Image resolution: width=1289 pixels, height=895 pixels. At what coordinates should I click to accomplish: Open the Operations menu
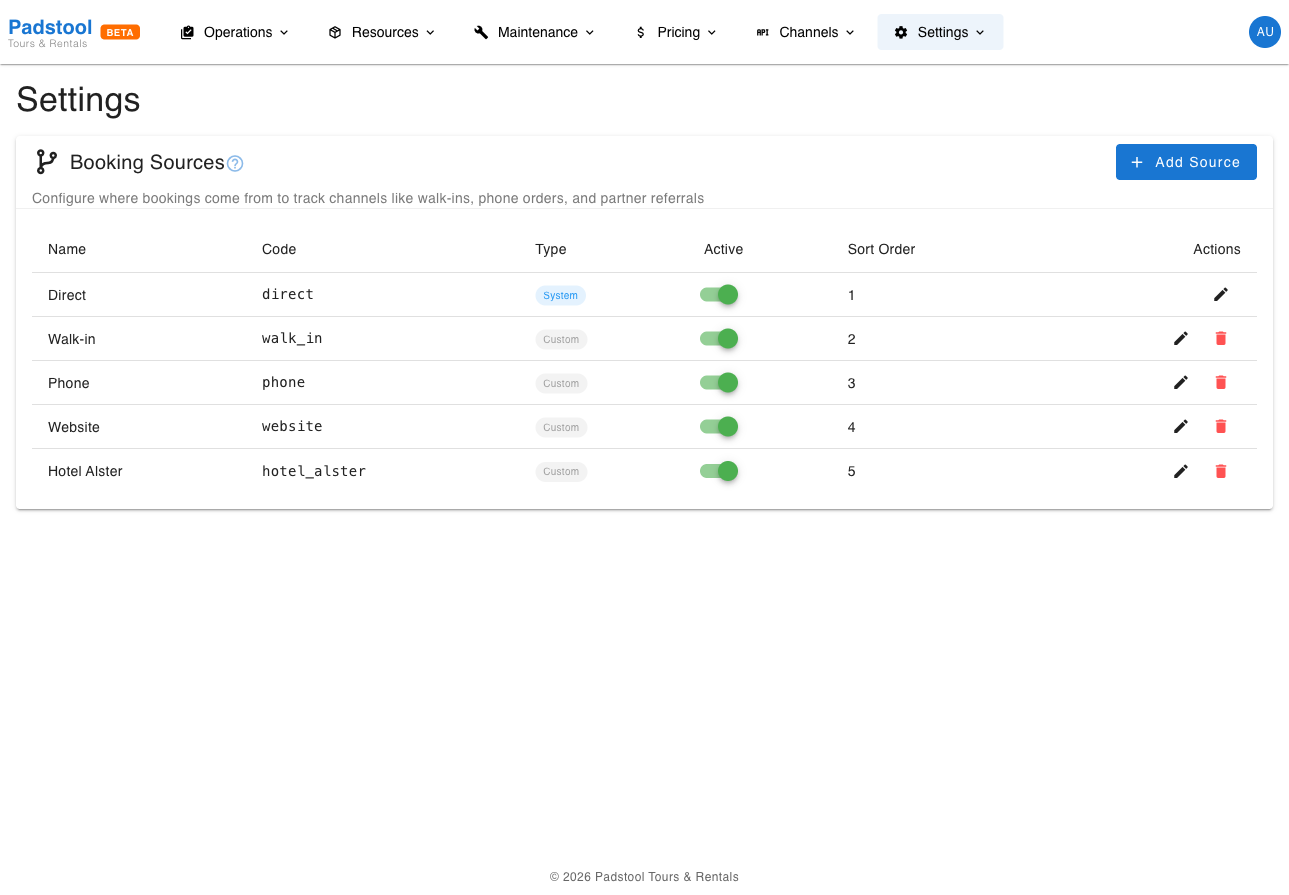(235, 32)
